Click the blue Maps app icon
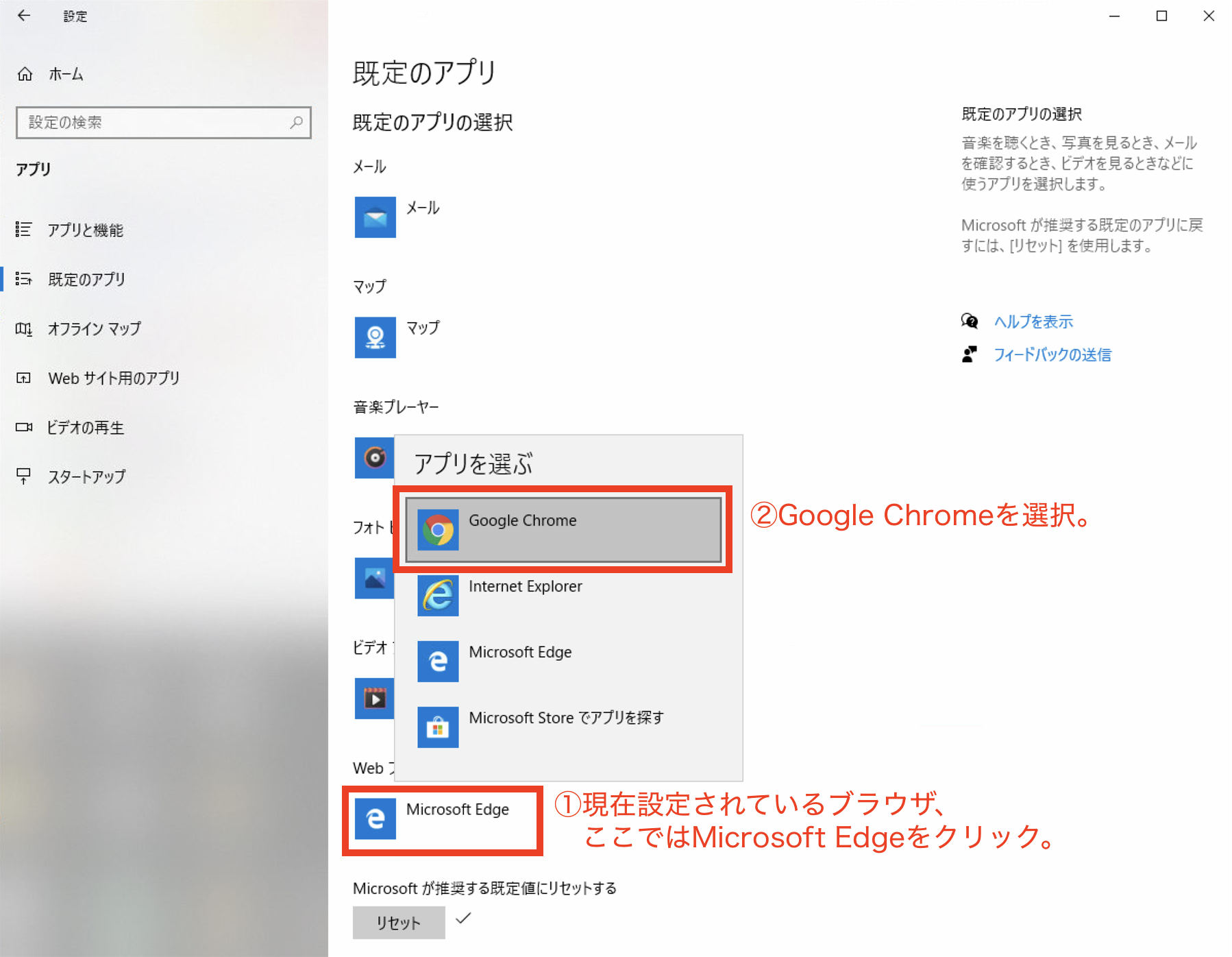The image size is (1232, 957). point(375,337)
